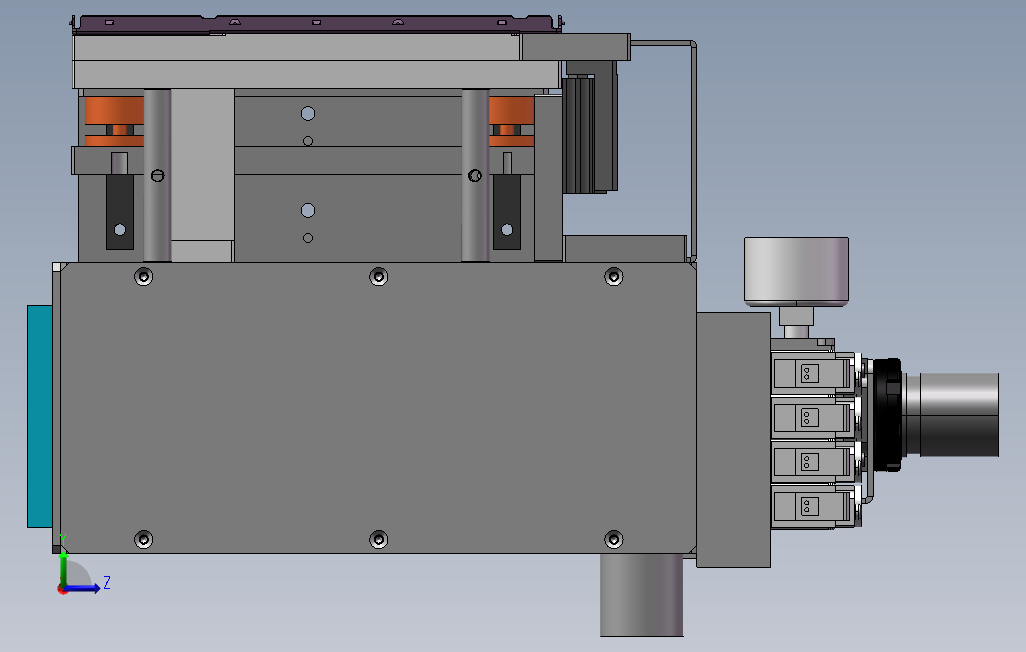Screen dimensions: 1026x652
Task: Click the blue Z axis of the triad
Action: (84, 588)
